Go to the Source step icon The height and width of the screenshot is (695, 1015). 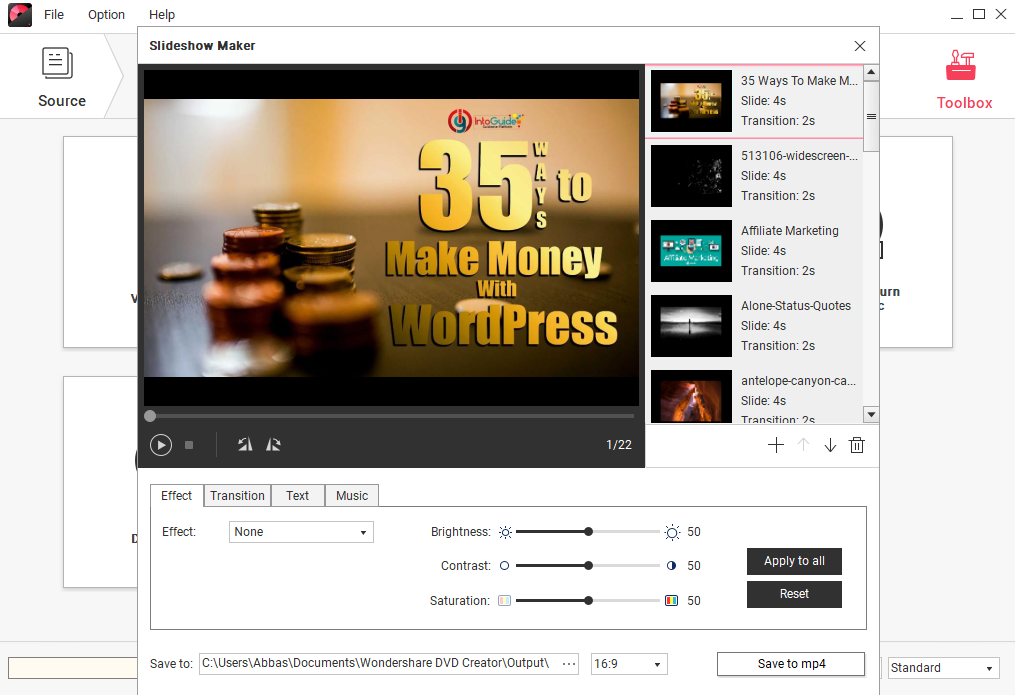[x=58, y=63]
